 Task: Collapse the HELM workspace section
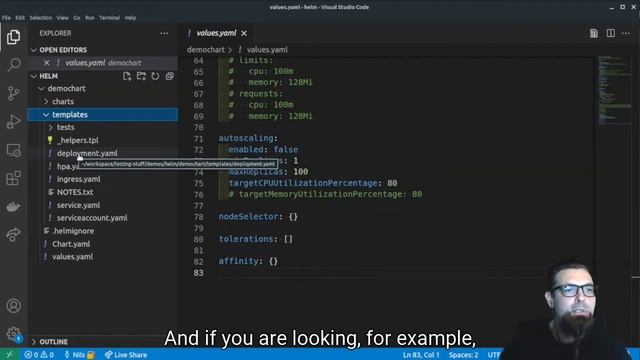pyautogui.click(x=34, y=76)
